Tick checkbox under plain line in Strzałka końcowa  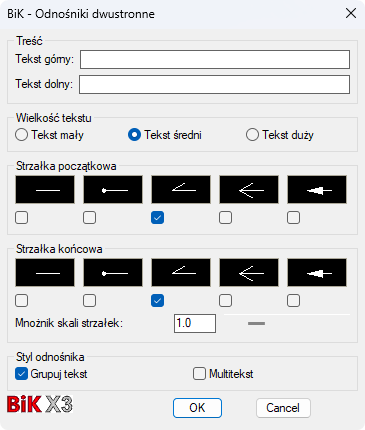coord(22,301)
